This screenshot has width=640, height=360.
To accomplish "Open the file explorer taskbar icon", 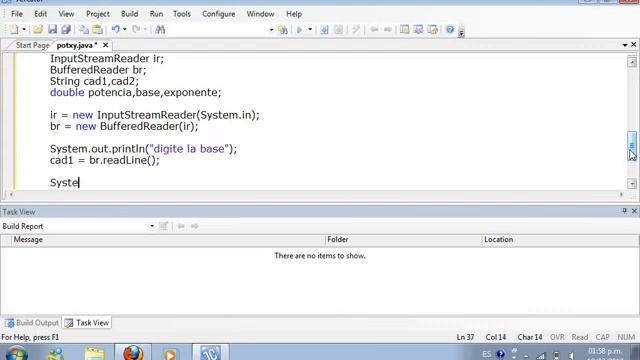I will pyautogui.click(x=94, y=353).
